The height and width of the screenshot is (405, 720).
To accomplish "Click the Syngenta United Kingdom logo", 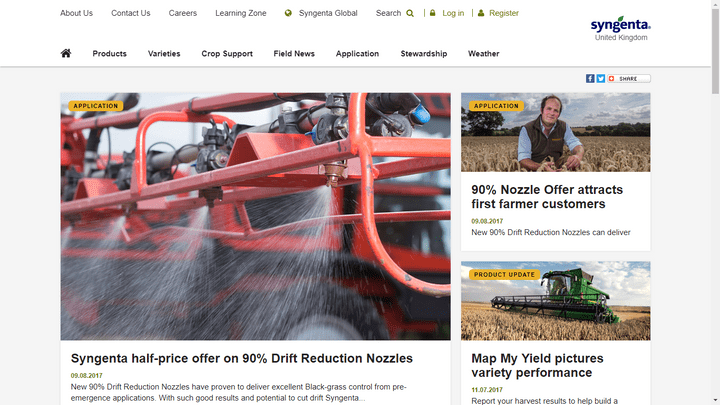I will [x=621, y=28].
